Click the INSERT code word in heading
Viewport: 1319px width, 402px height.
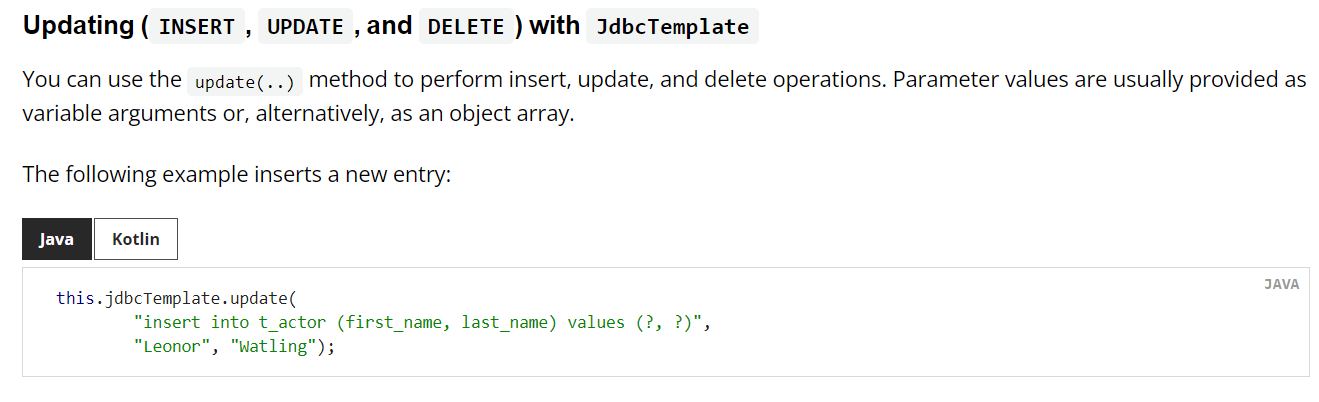pyautogui.click(x=196, y=27)
